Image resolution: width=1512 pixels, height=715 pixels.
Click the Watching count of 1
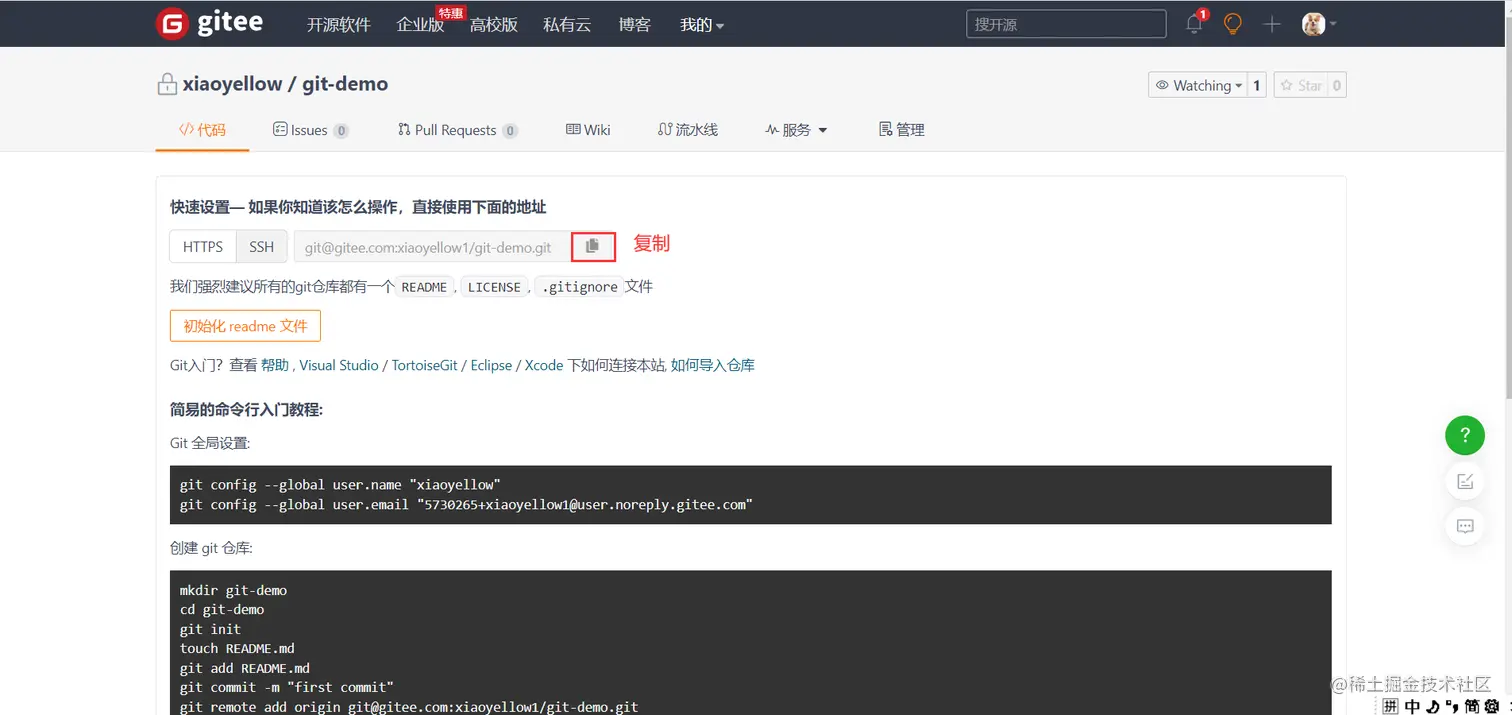(x=1257, y=85)
